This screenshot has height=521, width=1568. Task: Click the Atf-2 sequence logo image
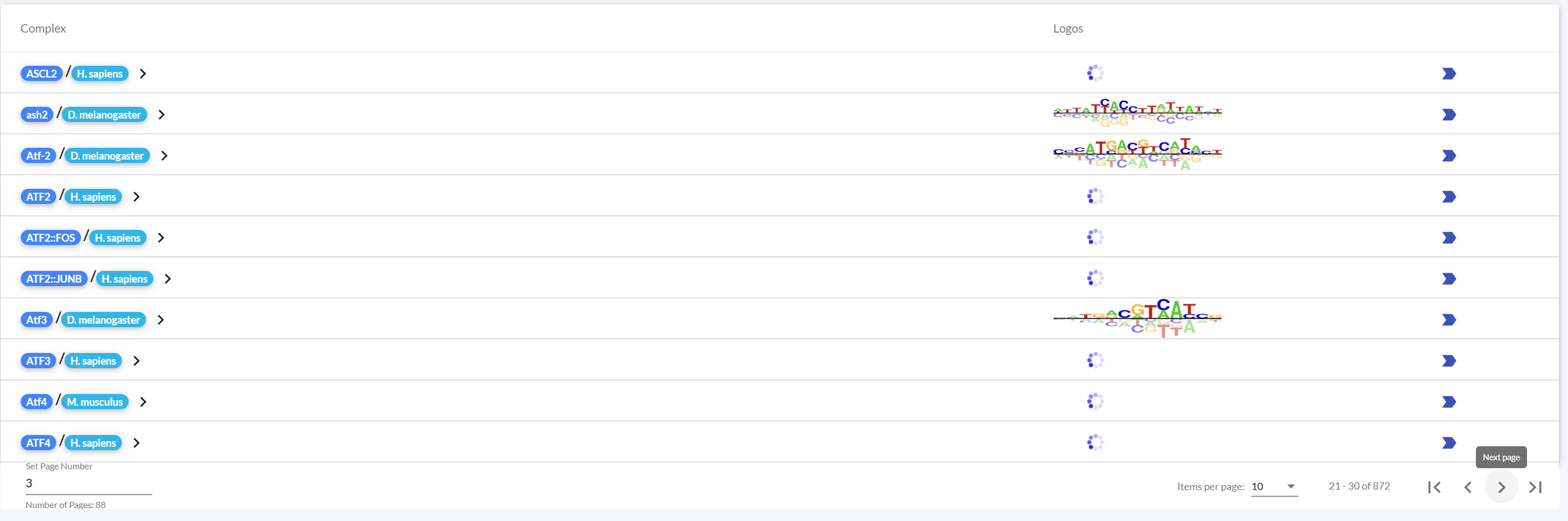click(1137, 154)
